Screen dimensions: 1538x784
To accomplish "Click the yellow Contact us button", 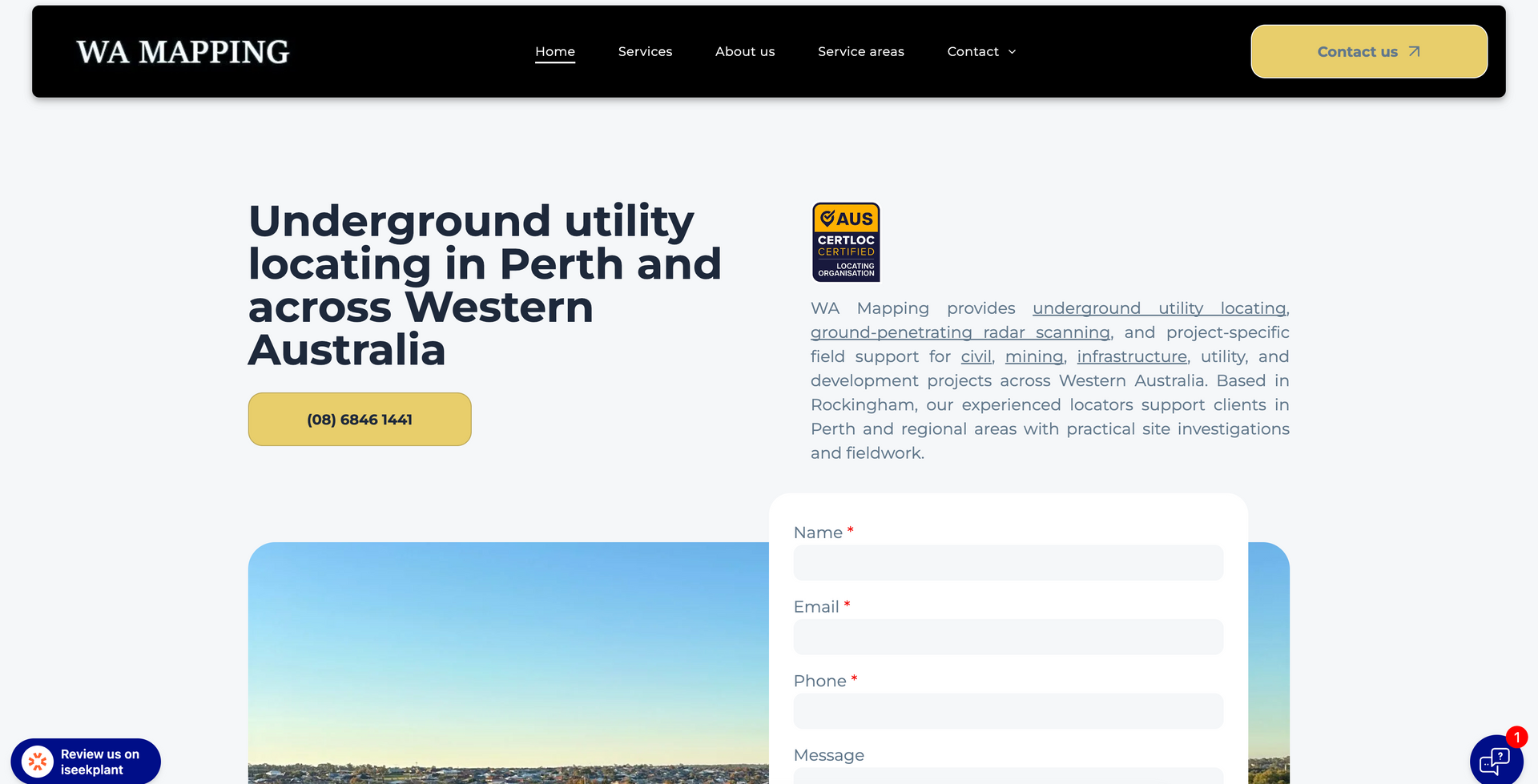I will pos(1369,51).
